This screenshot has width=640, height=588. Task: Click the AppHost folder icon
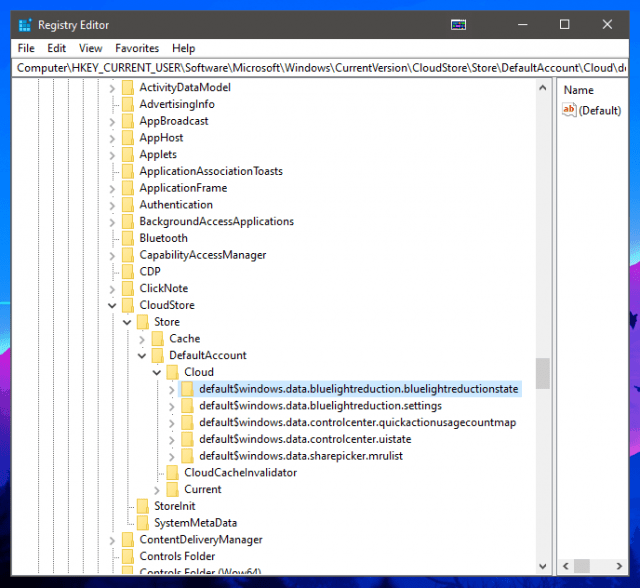pyautogui.click(x=128, y=138)
